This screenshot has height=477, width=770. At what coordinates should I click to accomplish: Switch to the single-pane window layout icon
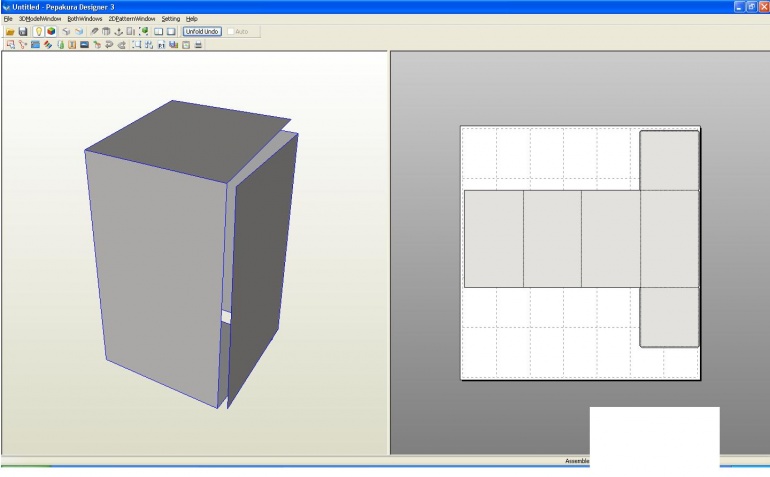pyautogui.click(x=171, y=31)
